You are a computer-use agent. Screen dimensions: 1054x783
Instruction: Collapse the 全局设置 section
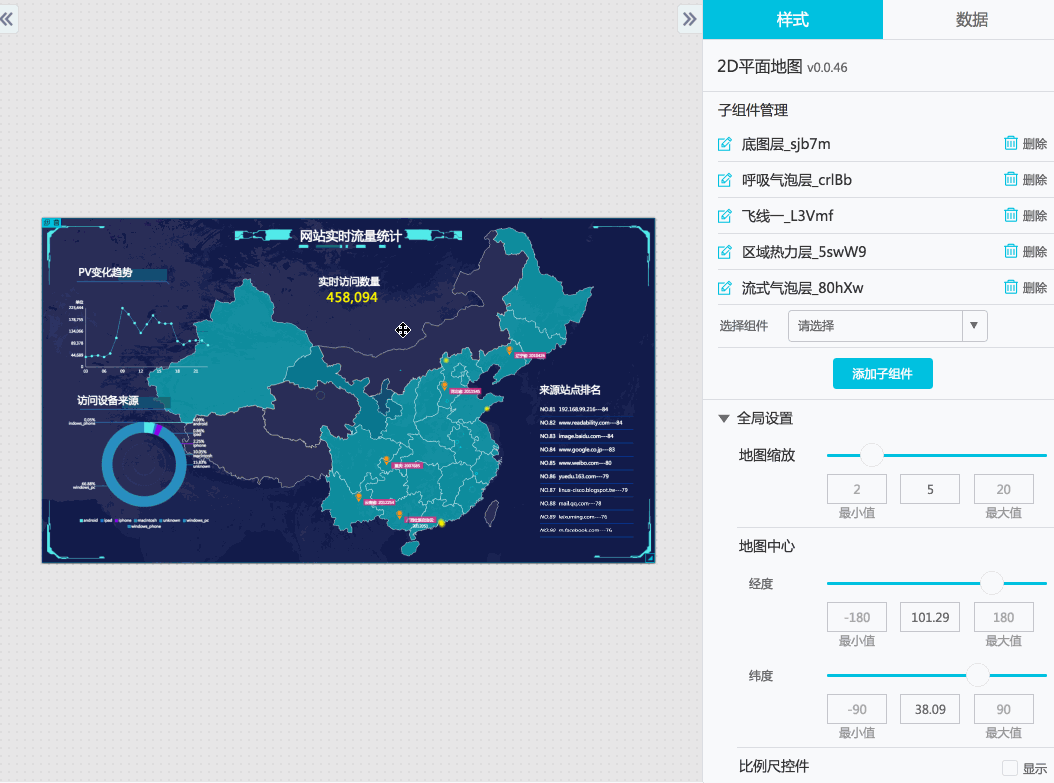[x=724, y=419]
